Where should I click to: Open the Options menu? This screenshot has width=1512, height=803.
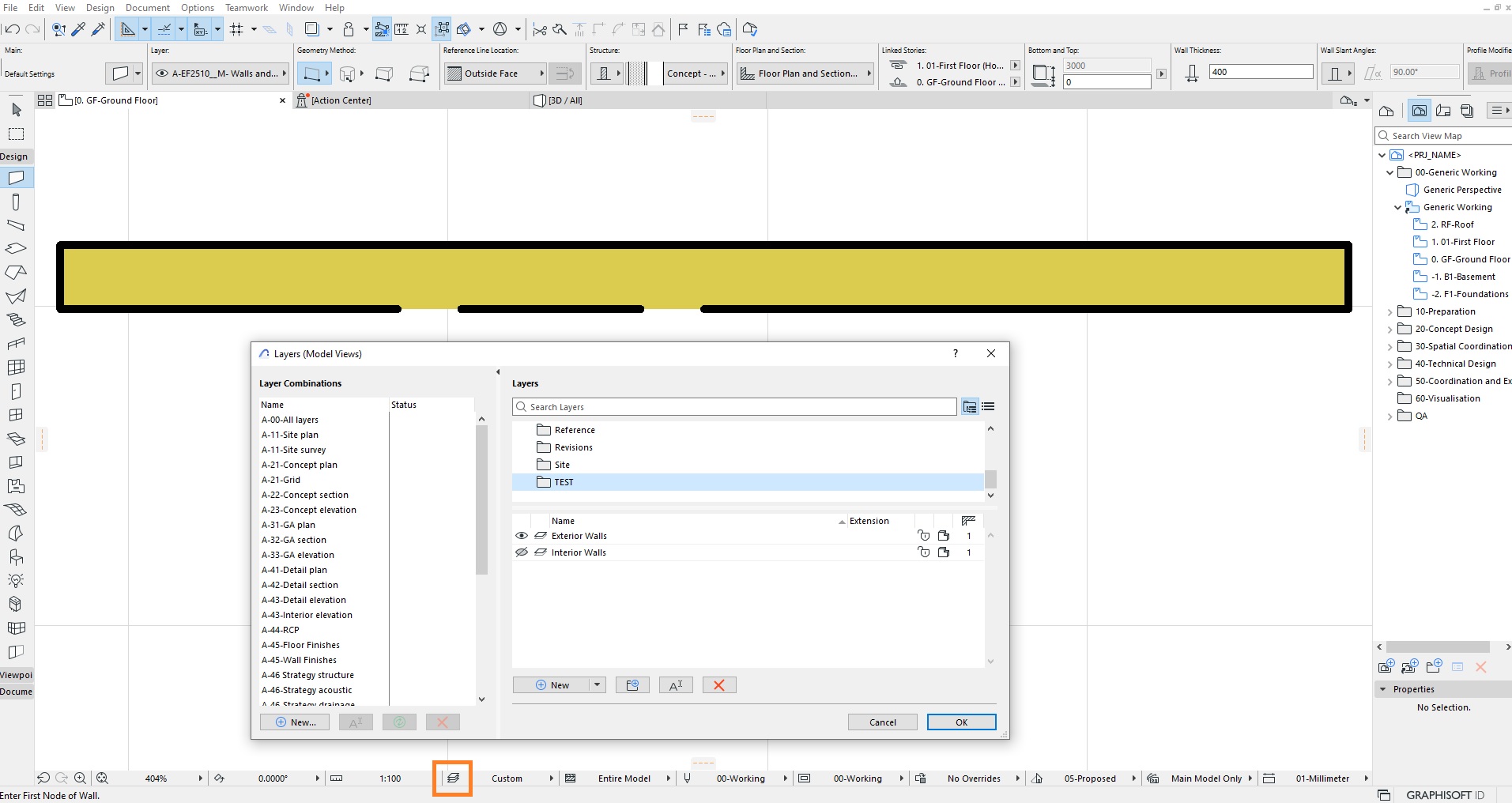pos(198,8)
